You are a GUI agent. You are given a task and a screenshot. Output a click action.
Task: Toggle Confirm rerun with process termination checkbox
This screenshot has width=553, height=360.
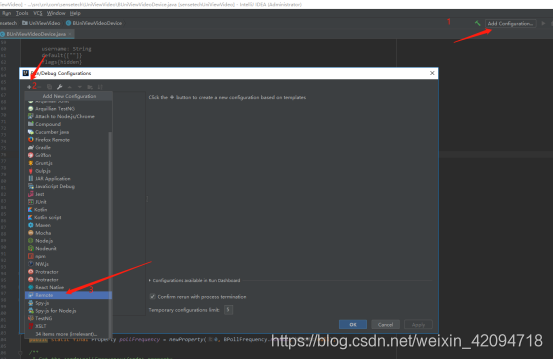point(152,297)
